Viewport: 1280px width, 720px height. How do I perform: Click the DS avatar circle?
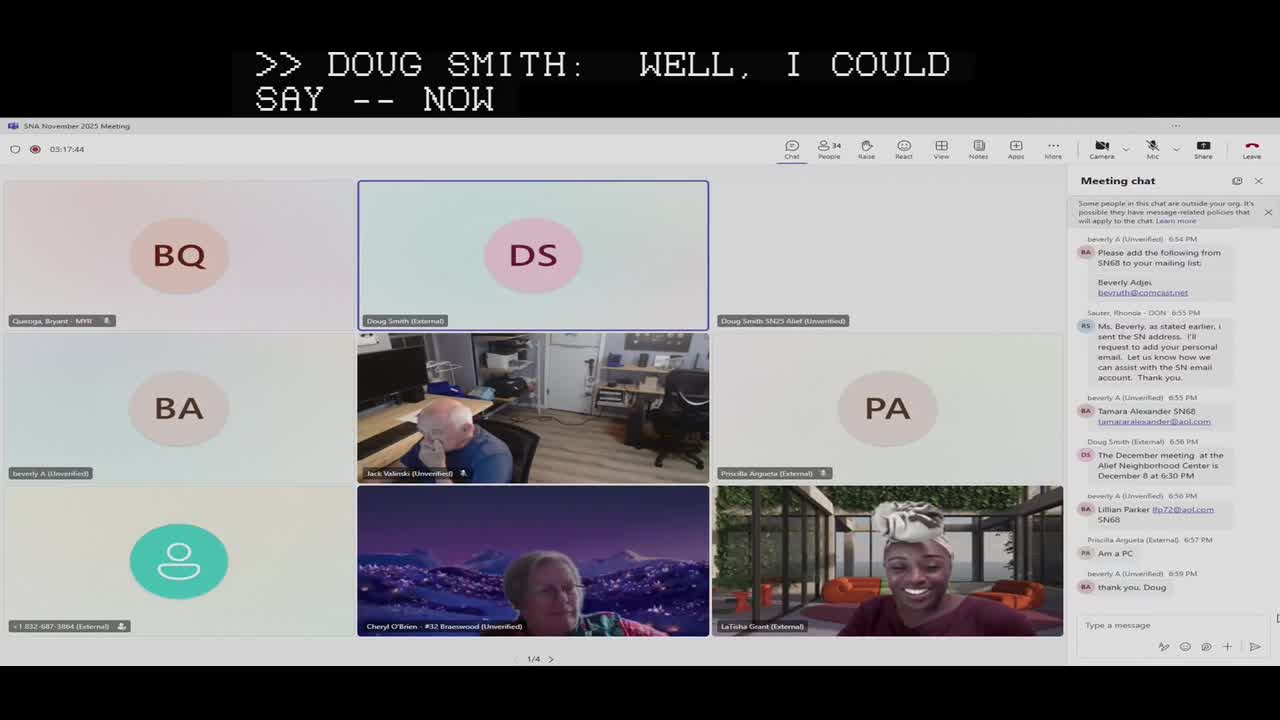533,255
